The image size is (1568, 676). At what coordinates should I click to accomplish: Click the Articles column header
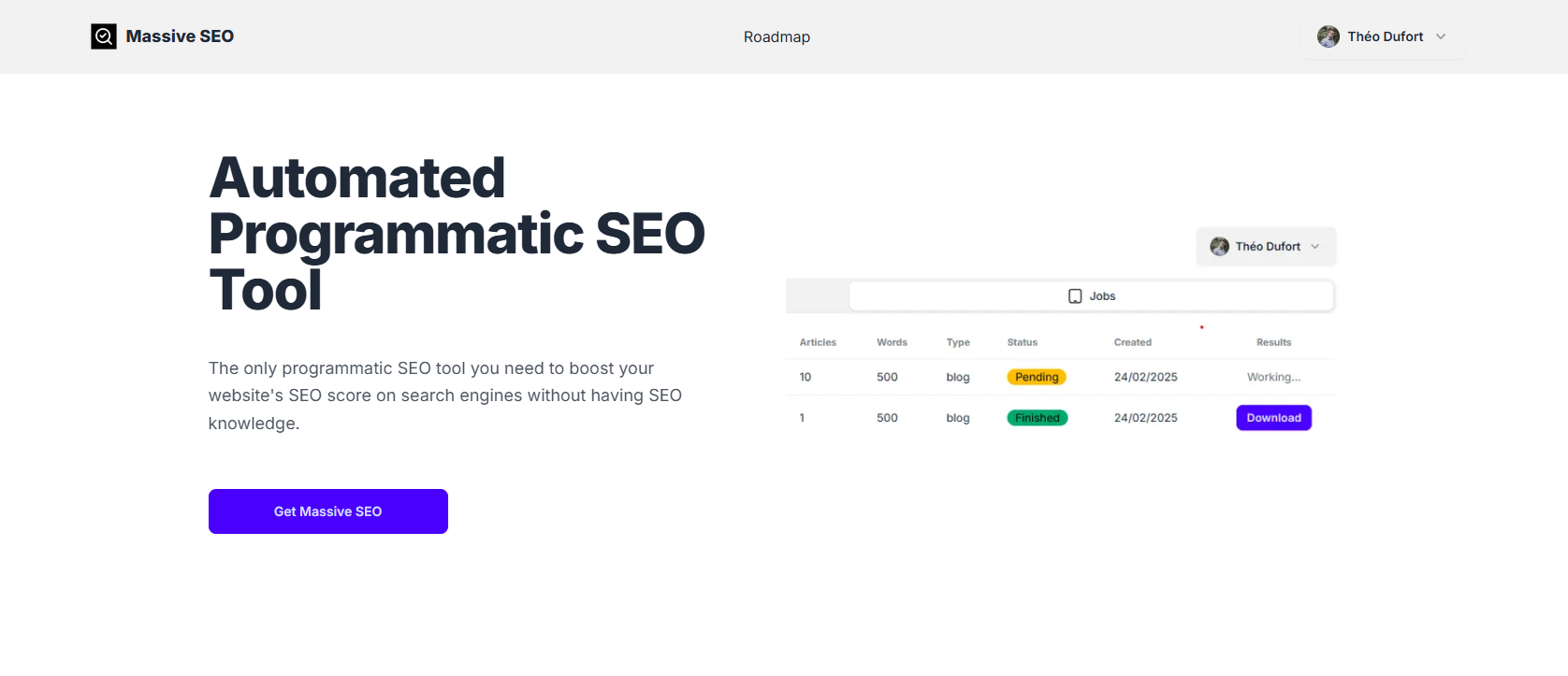point(818,342)
